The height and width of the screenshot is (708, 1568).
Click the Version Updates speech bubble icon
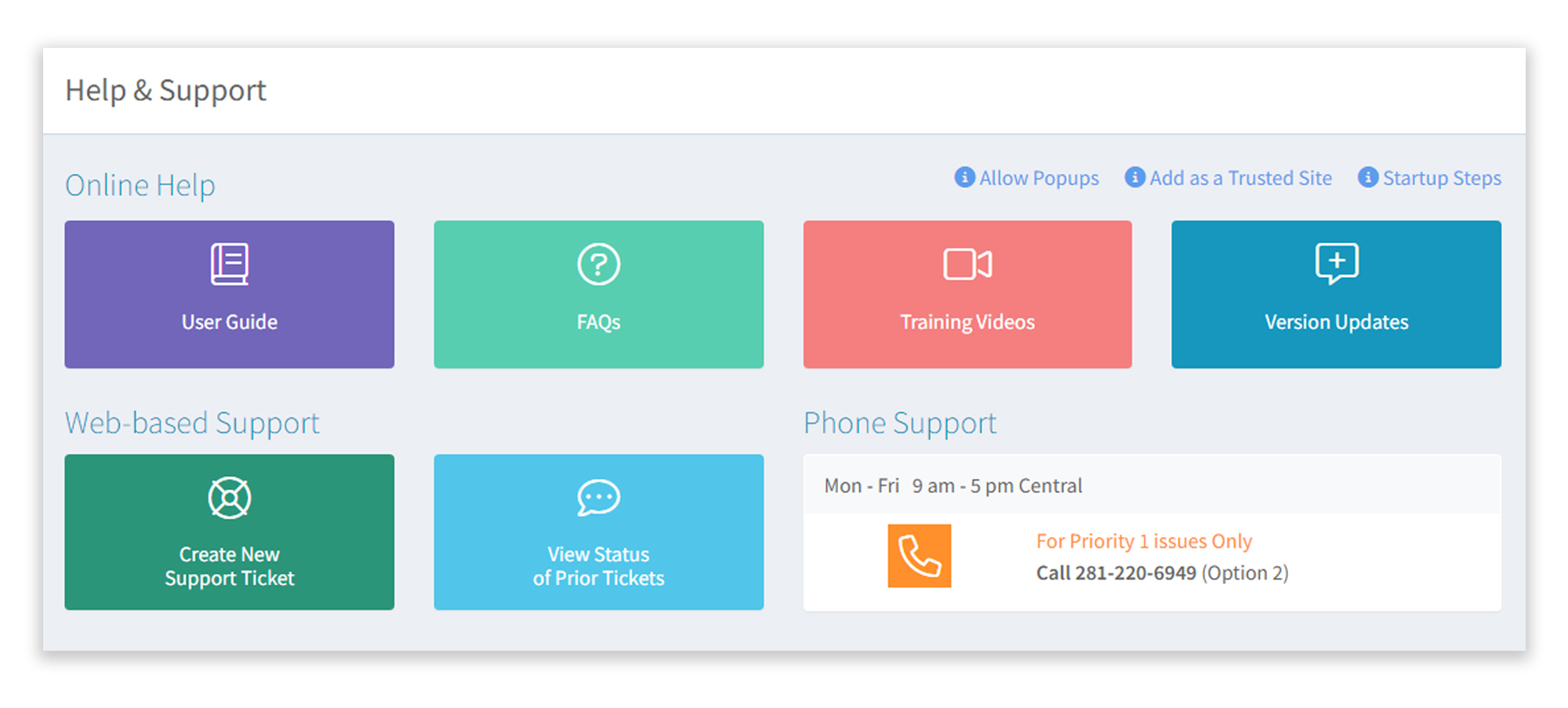[x=1337, y=263]
